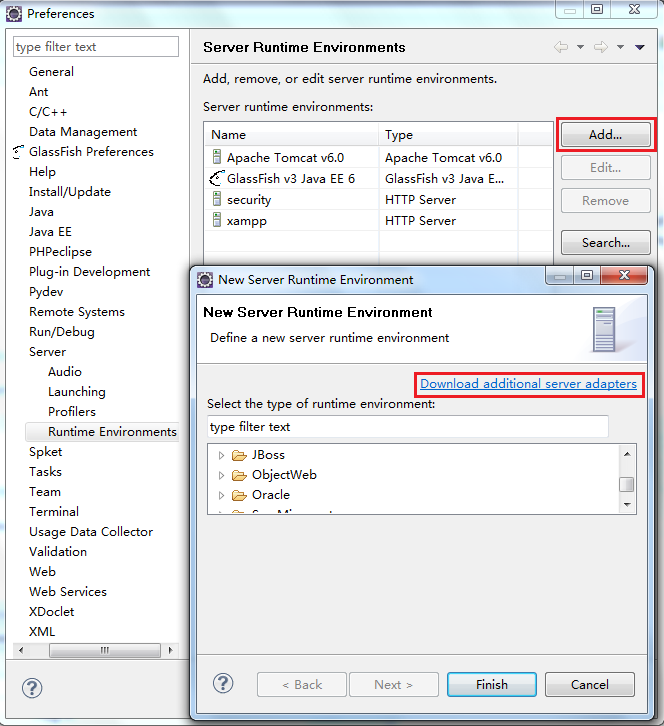Open the Forward history dropdown arrow
Viewport: 664px width, 726px height.
coord(620,47)
